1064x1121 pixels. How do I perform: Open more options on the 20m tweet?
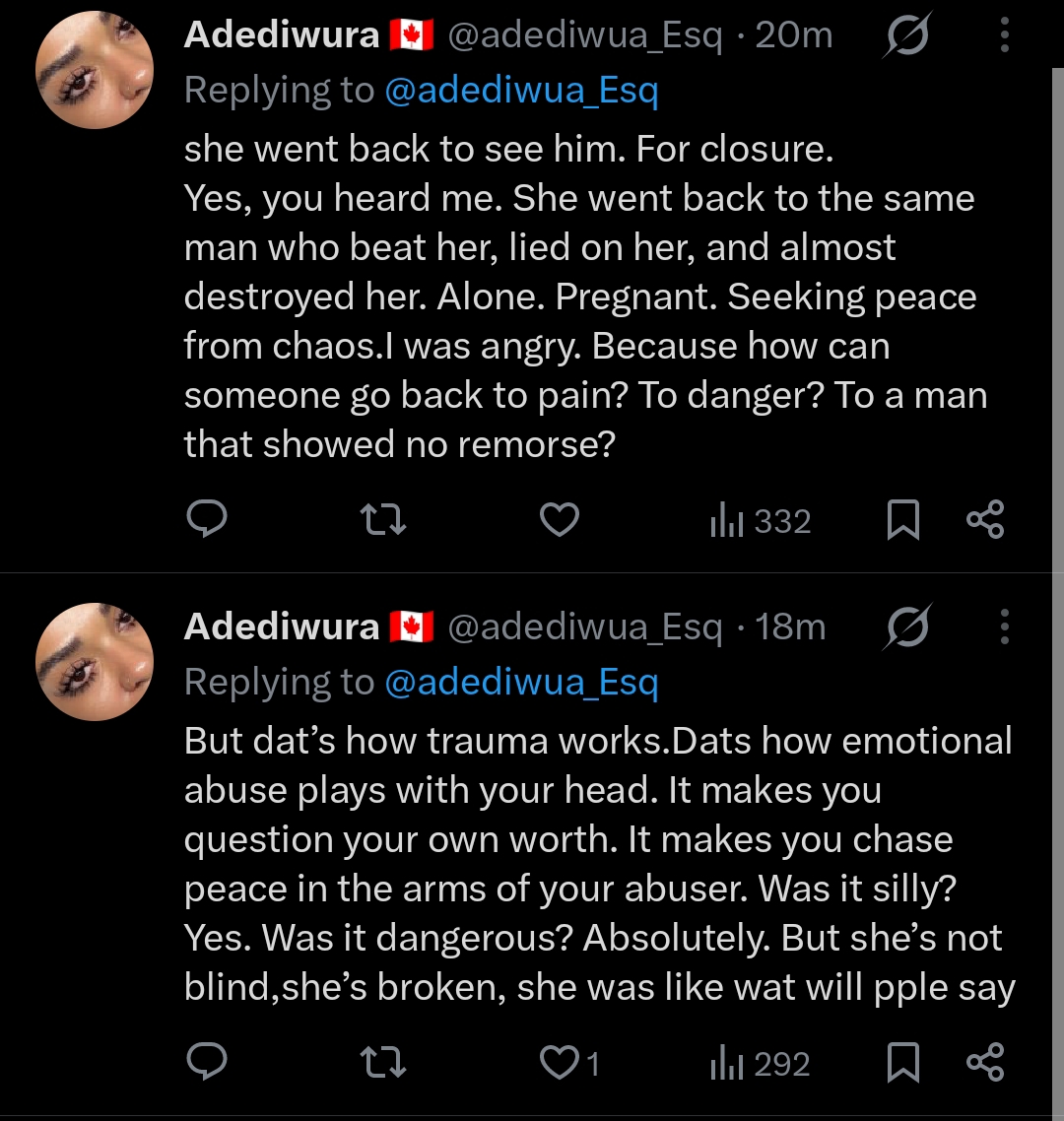tap(1004, 36)
